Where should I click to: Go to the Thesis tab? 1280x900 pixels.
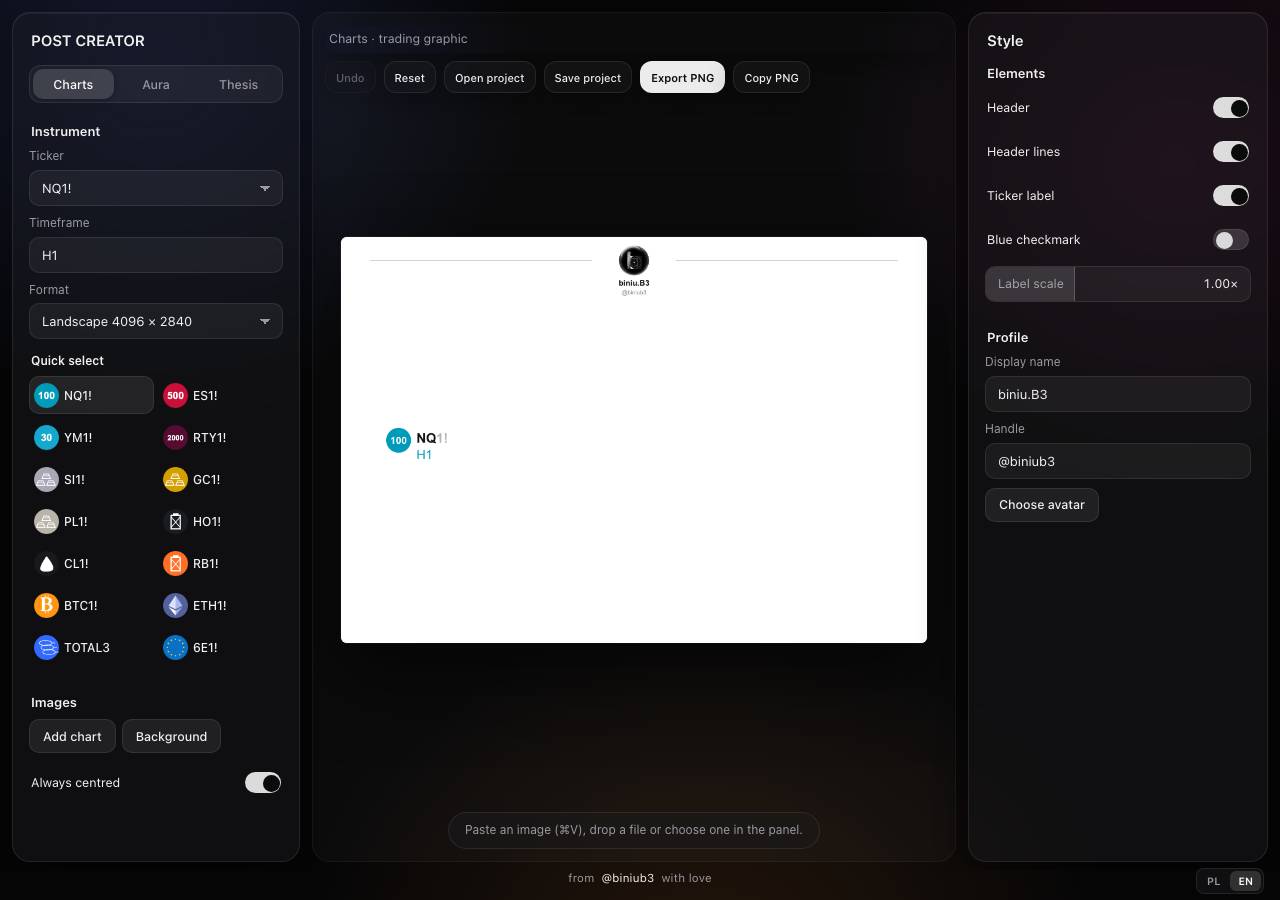pos(238,84)
